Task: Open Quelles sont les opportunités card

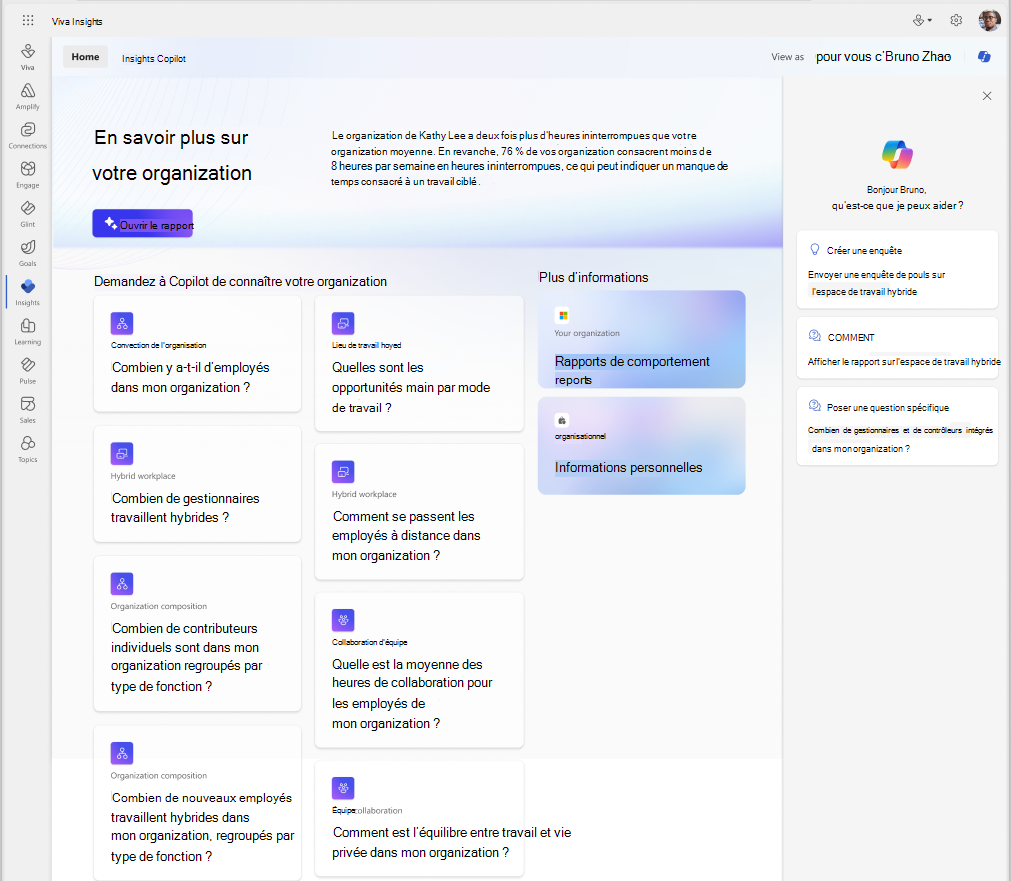Action: coord(419,363)
